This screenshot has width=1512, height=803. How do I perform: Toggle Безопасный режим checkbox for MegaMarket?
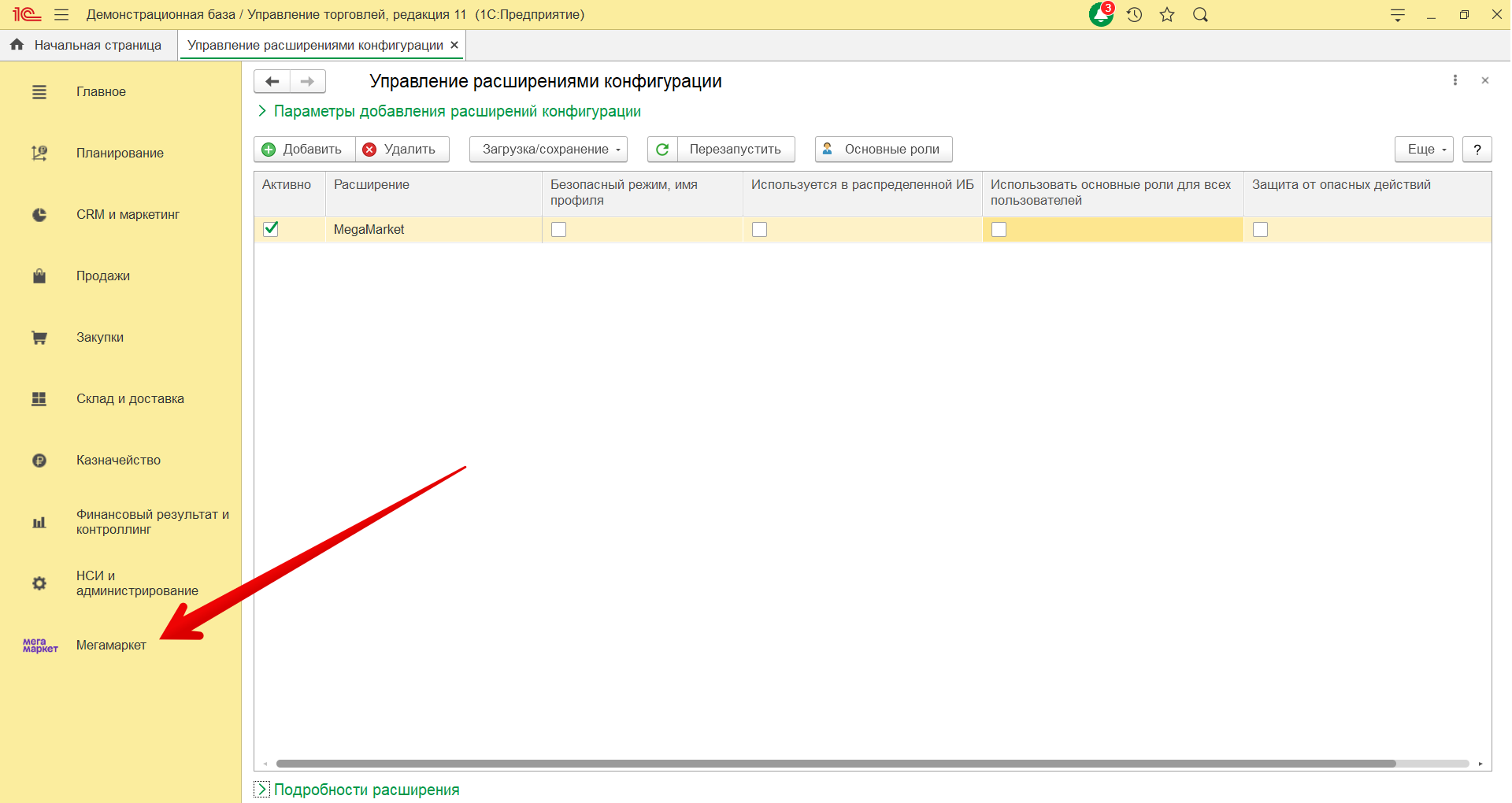[x=559, y=230]
